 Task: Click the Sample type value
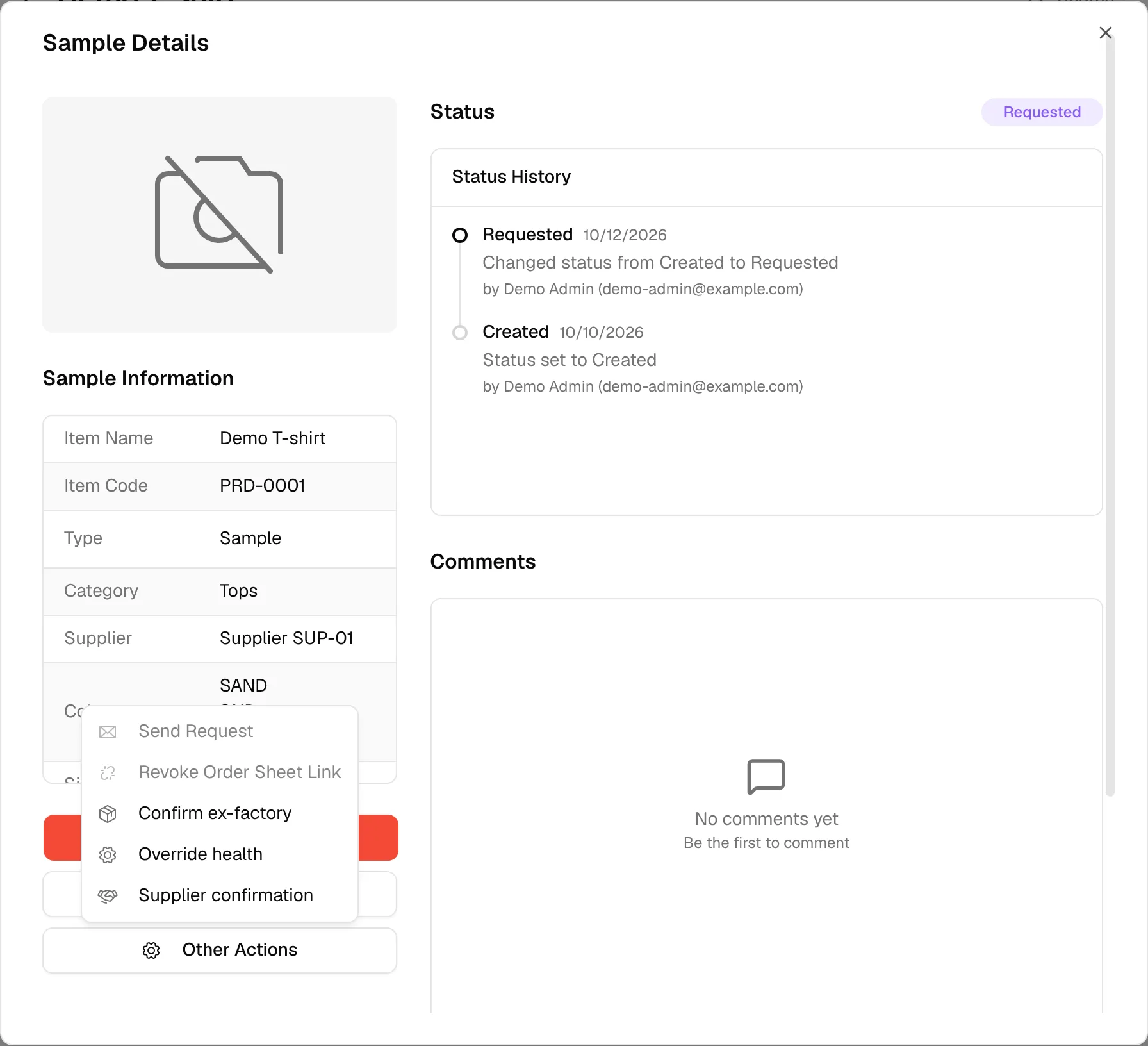click(x=250, y=538)
